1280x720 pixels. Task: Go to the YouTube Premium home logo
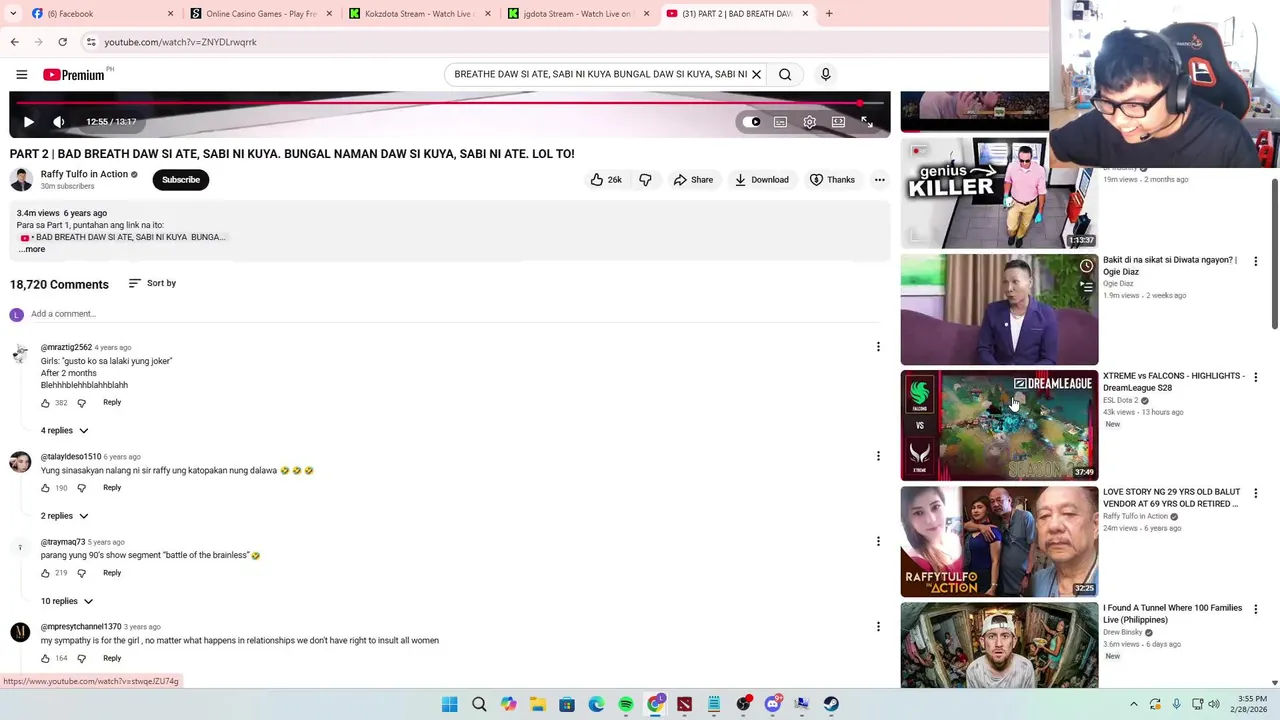pyautogui.click(x=73, y=74)
